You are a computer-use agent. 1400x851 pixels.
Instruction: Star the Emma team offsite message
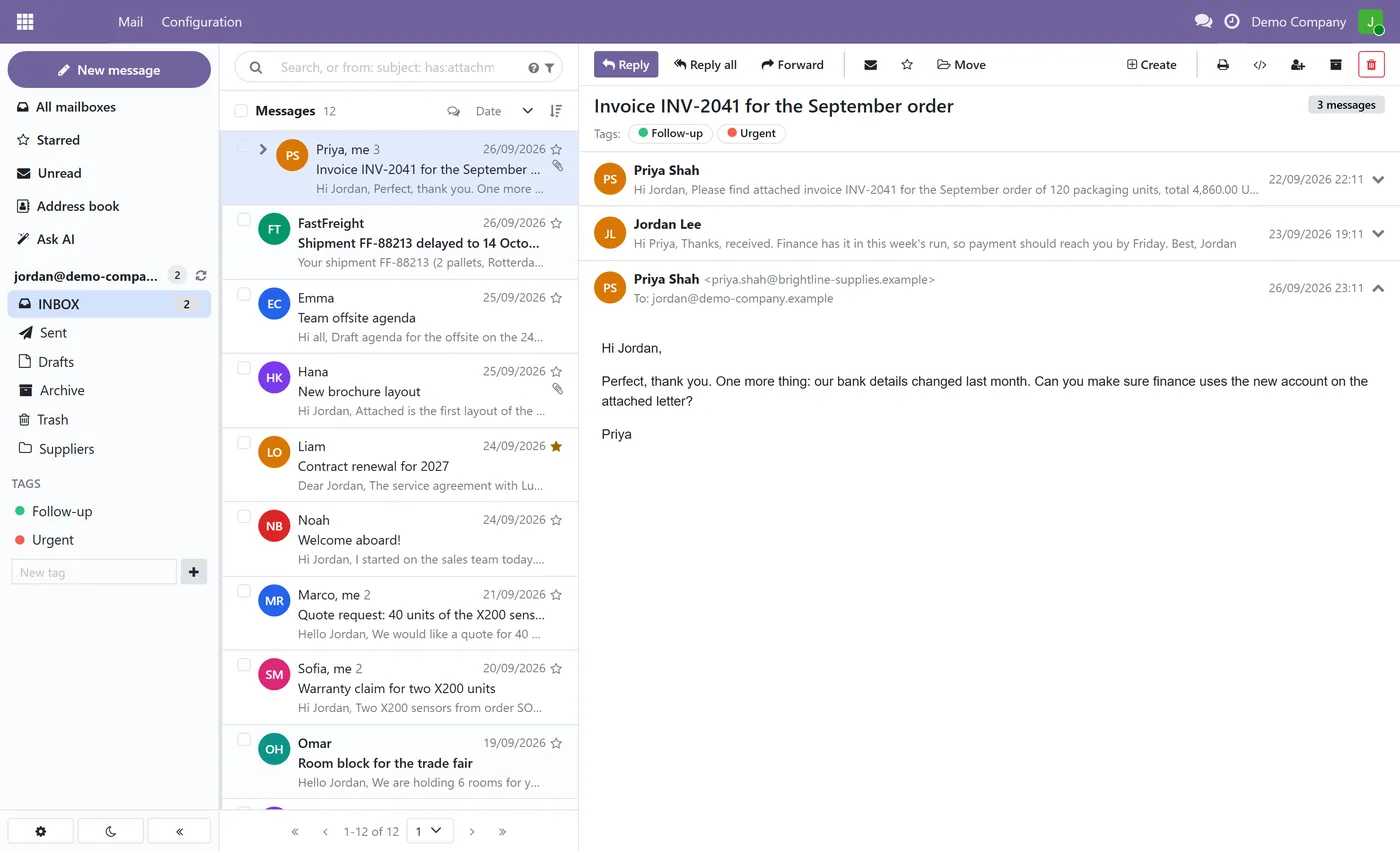point(556,298)
